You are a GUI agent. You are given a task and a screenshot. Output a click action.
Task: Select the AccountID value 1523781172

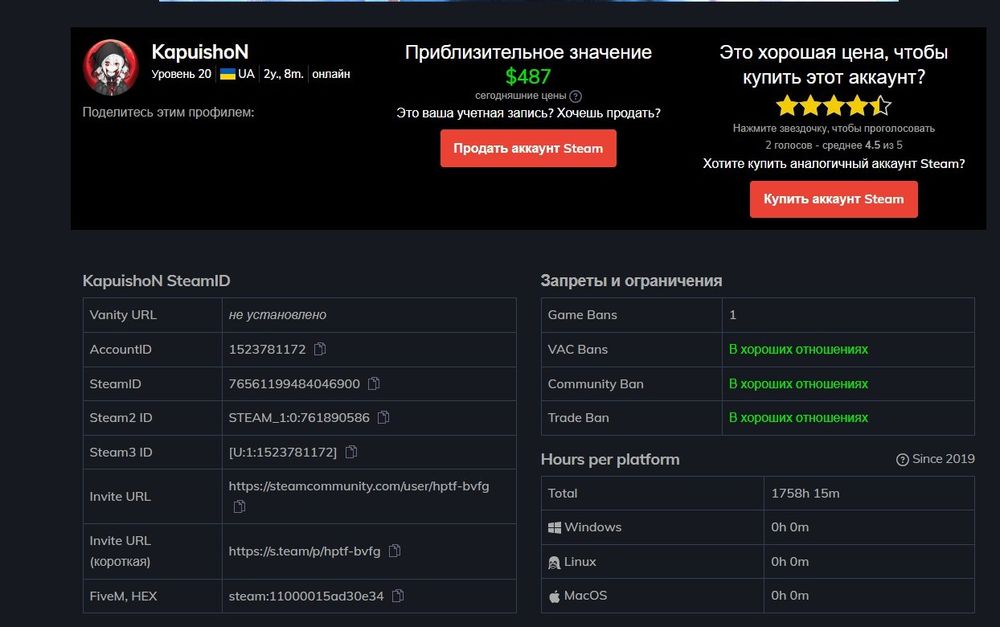267,349
